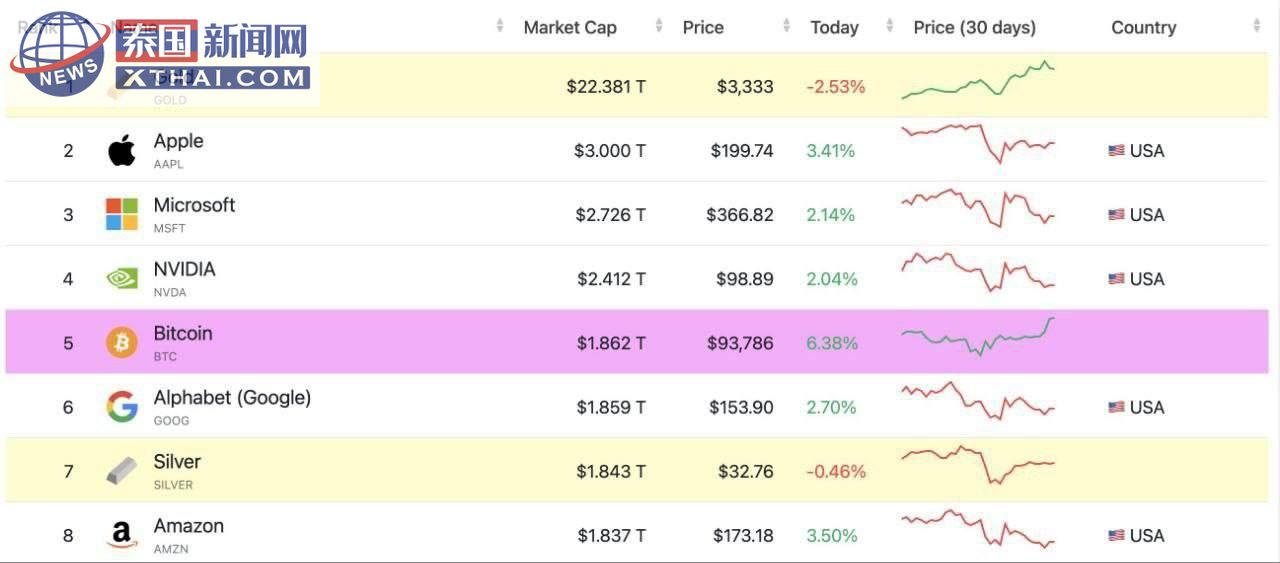
Task: Click the Apple logo icon
Action: click(x=122, y=151)
